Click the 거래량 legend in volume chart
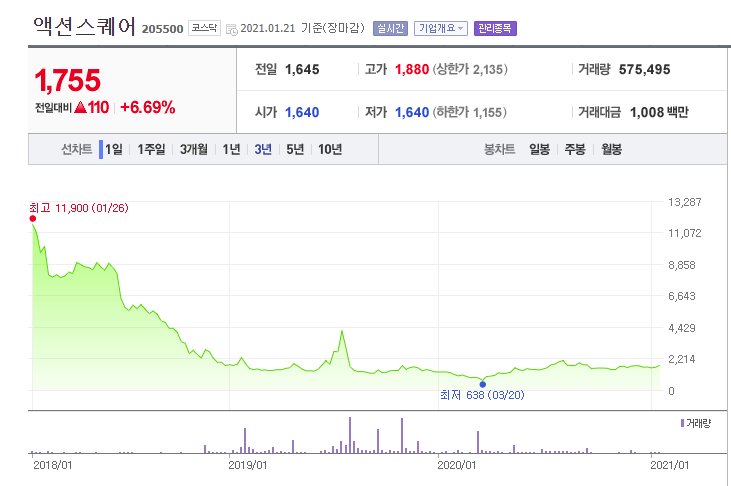The width and height of the screenshot is (731, 486). click(x=696, y=423)
